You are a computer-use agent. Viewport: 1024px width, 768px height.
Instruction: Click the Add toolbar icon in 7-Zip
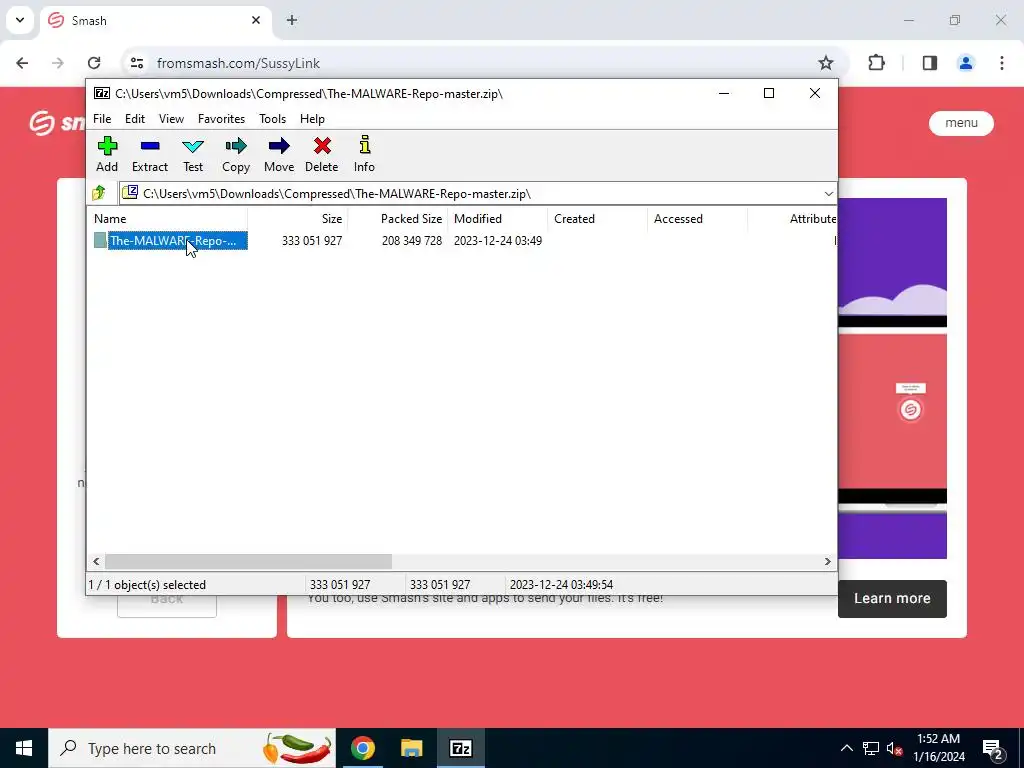(x=107, y=153)
